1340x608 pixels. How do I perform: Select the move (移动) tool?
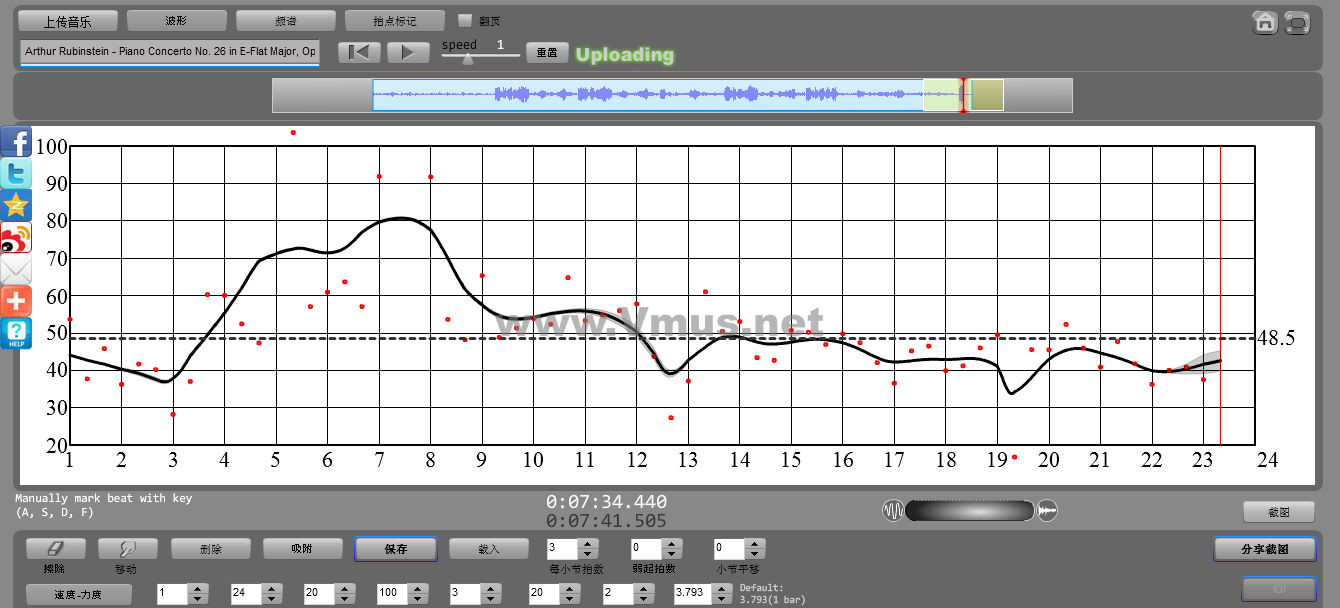coord(127,549)
